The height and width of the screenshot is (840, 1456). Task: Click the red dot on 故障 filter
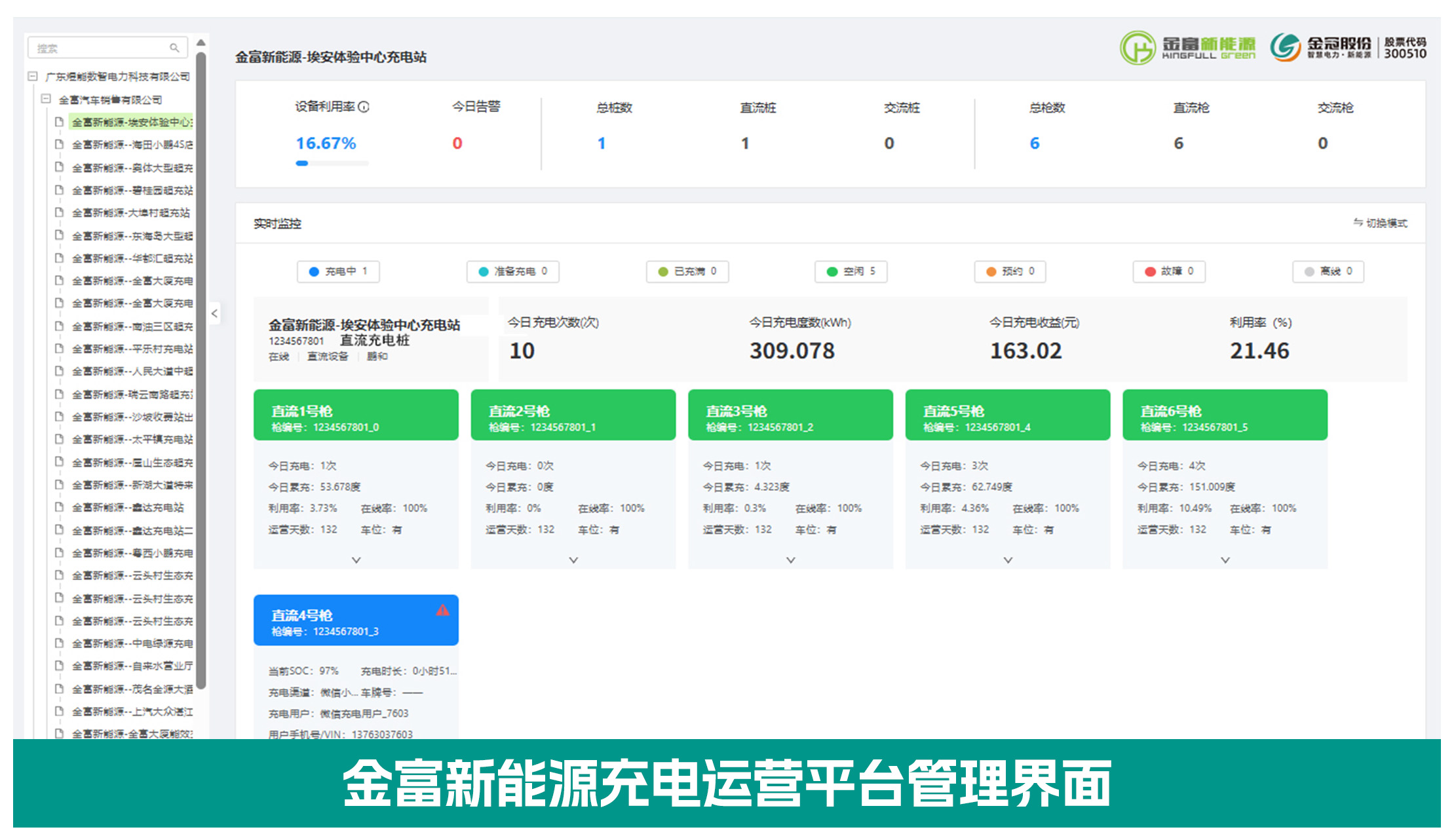(1149, 271)
